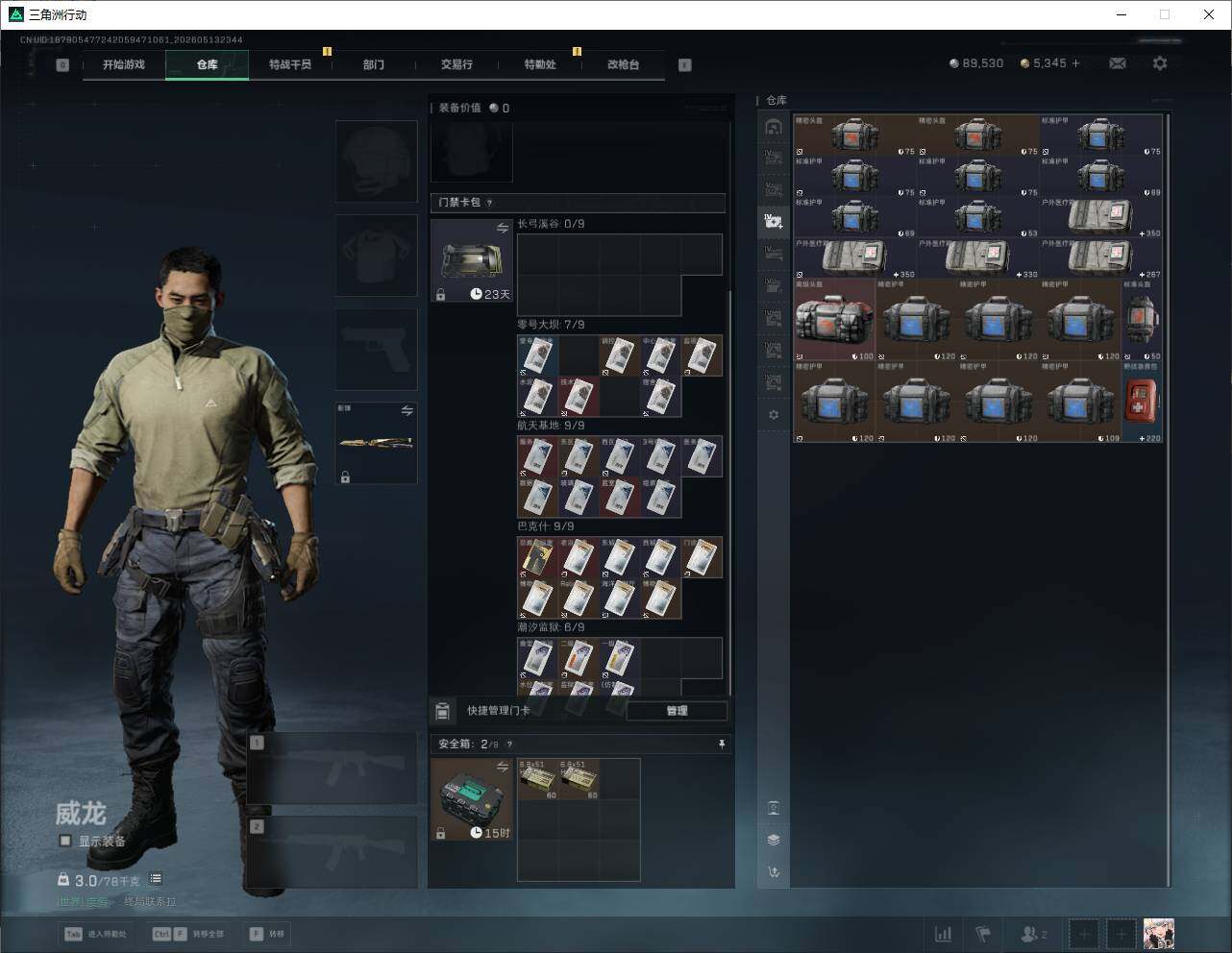Click the left arrow nav key icon
Viewport: 1232px width, 953px height.
coord(62,65)
